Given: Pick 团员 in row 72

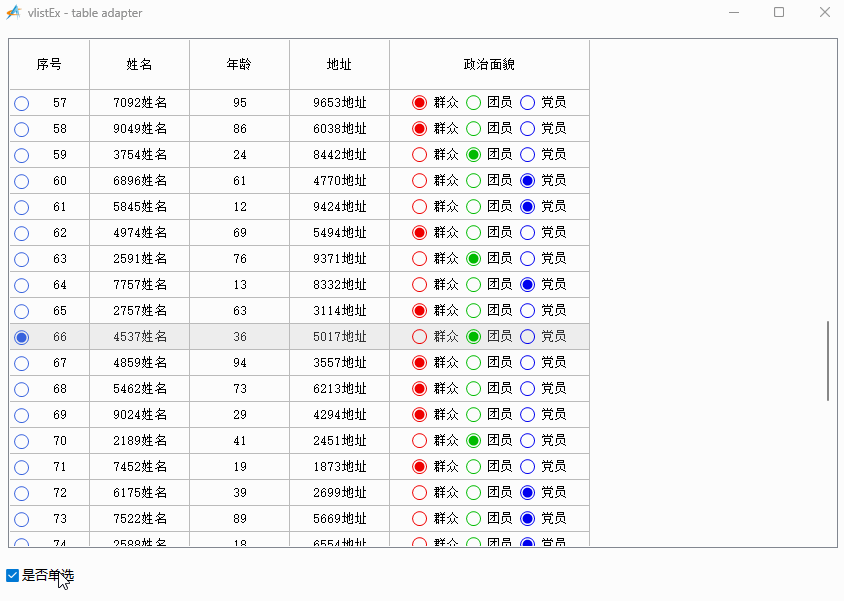Looking at the screenshot, I should tap(474, 493).
